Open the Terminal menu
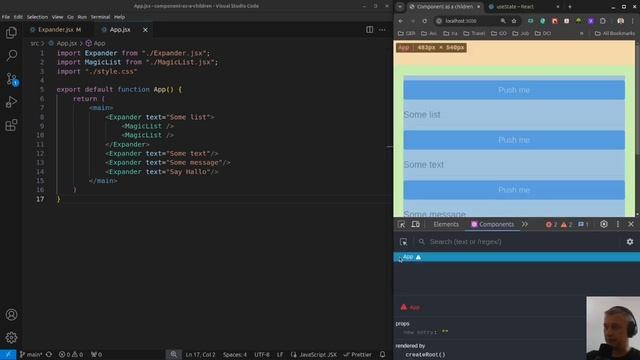The height and width of the screenshot is (360, 640). pos(100,17)
